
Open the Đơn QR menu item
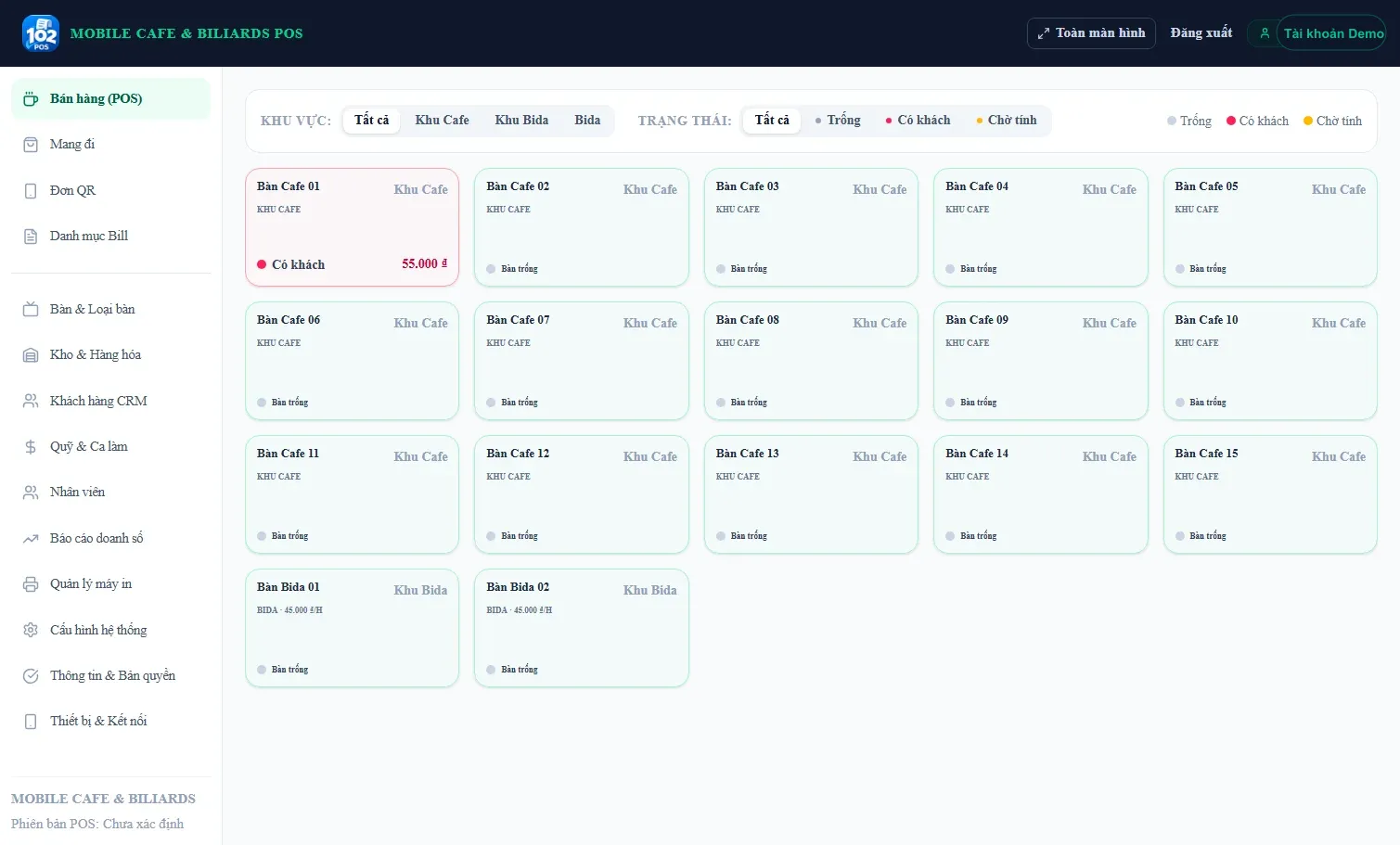[x=111, y=191]
